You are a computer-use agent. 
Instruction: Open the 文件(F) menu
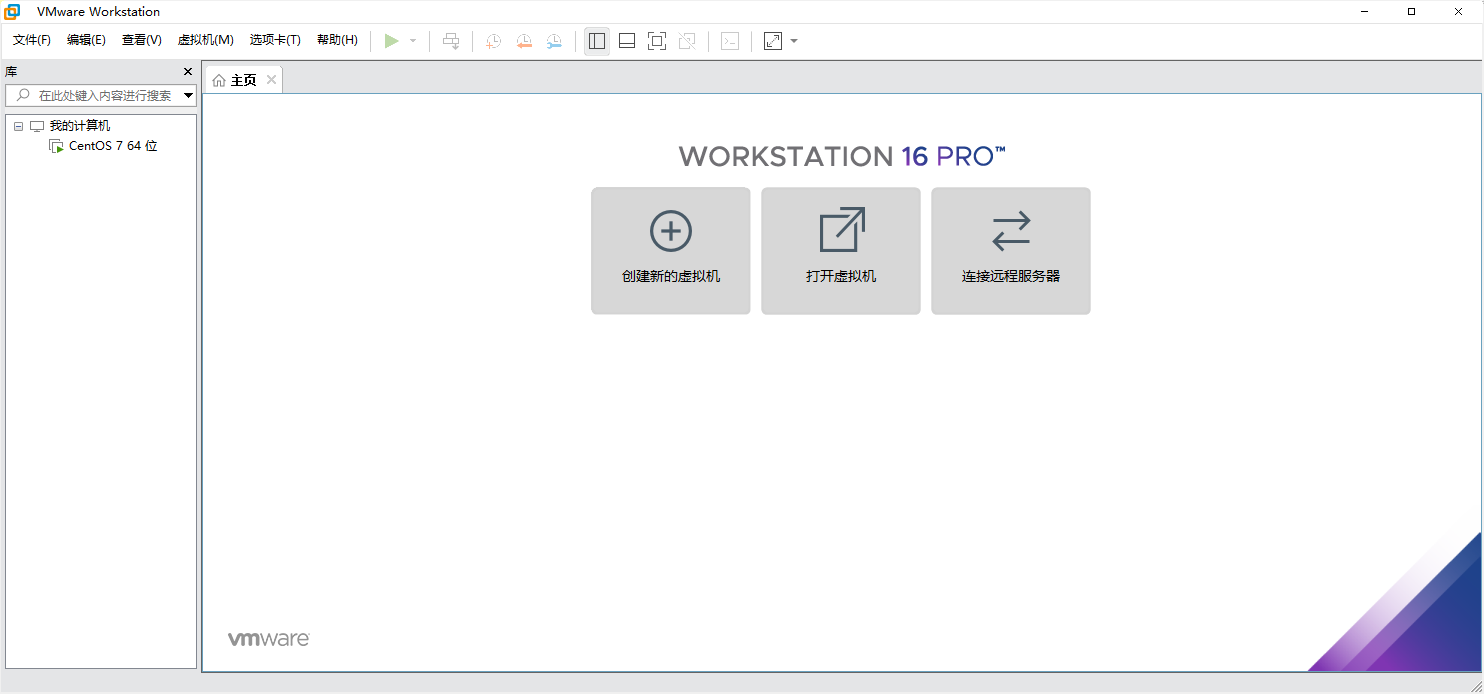(x=32, y=40)
